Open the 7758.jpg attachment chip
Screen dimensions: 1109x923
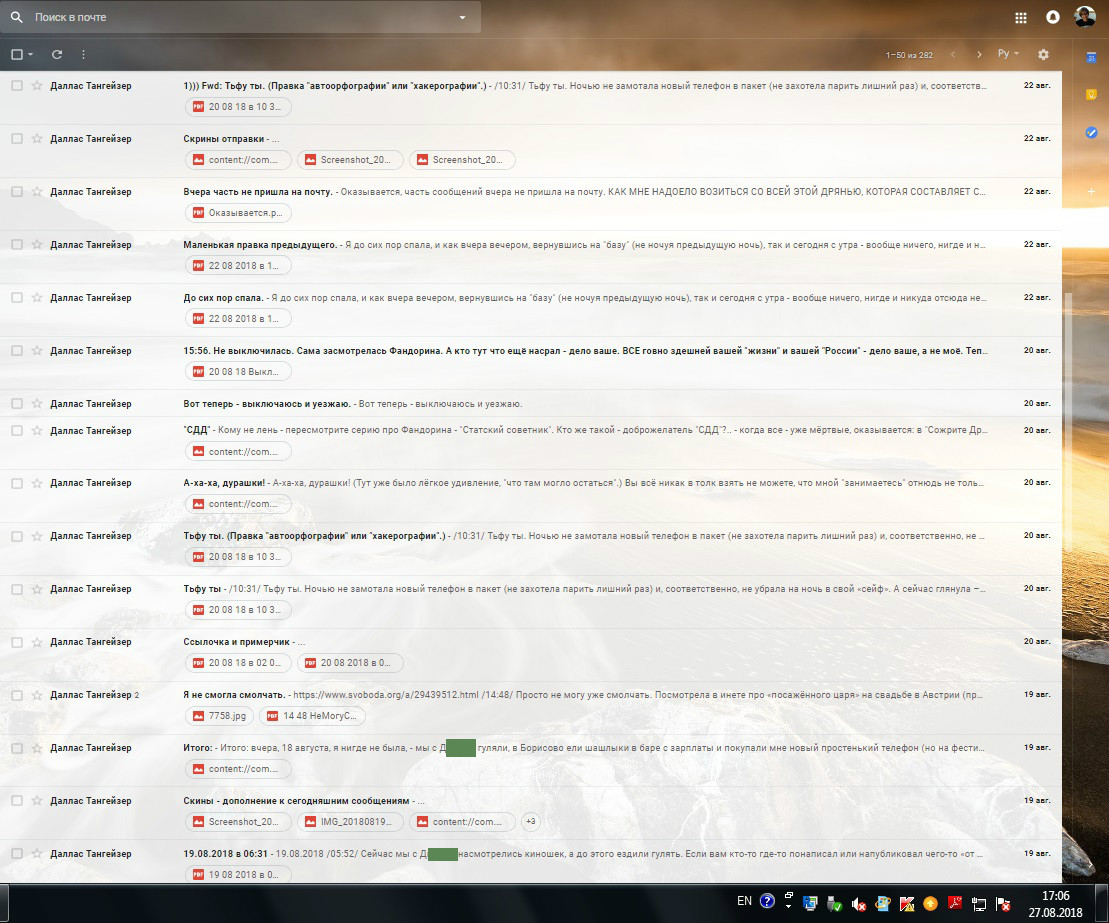(x=218, y=716)
